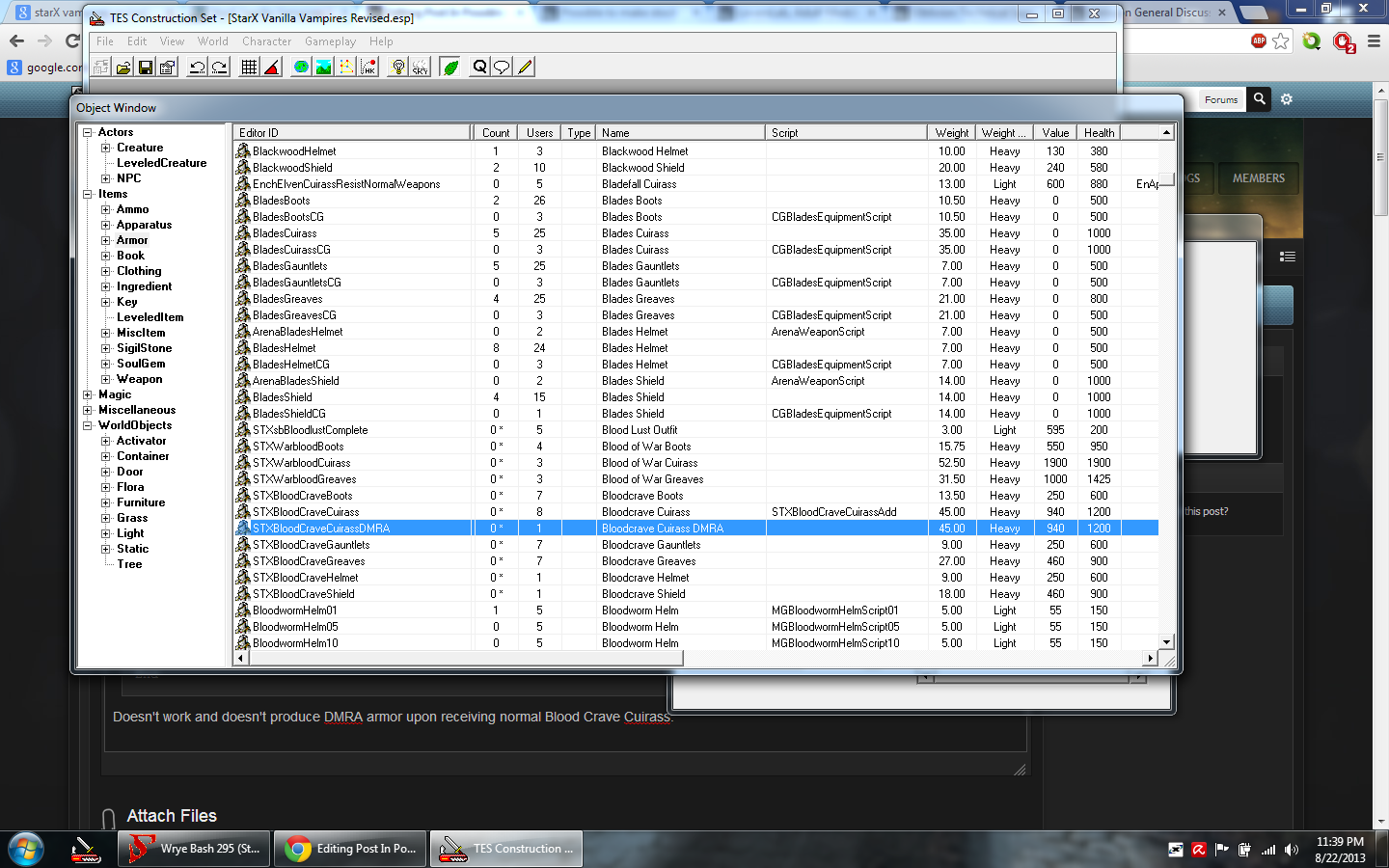Toggle the green leaf toolbar icon
Image resolution: width=1389 pixels, height=868 pixels.
(449, 68)
